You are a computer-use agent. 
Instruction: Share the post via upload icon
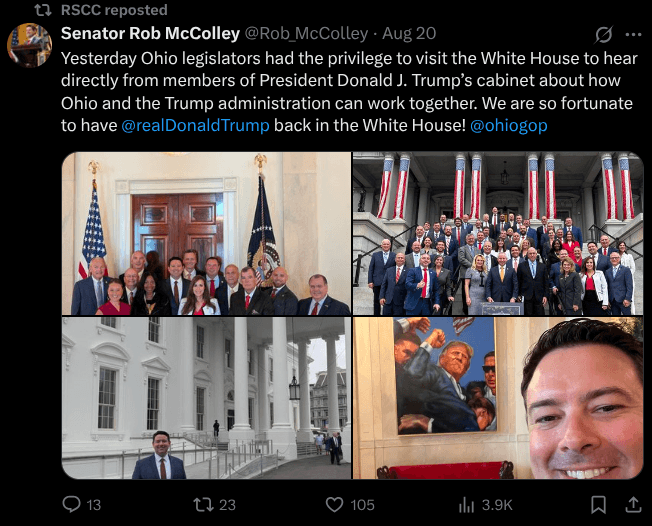tap(633, 504)
